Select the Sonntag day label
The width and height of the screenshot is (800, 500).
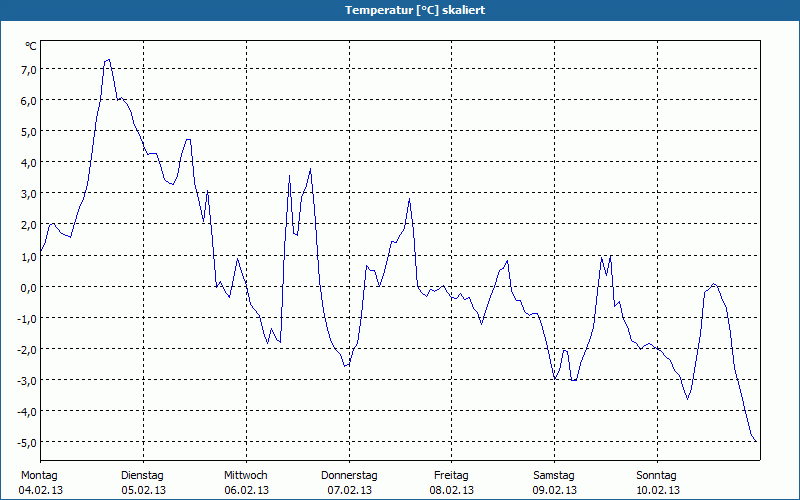point(657,476)
